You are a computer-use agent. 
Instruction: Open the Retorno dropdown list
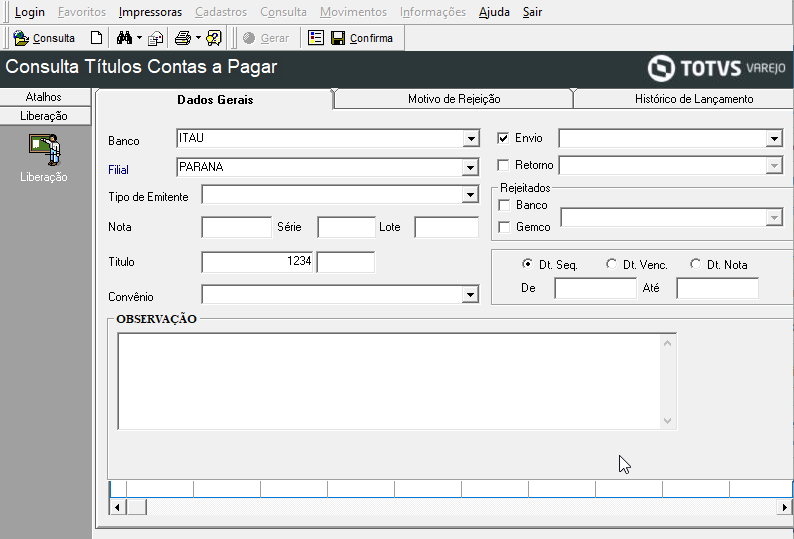coord(774,165)
